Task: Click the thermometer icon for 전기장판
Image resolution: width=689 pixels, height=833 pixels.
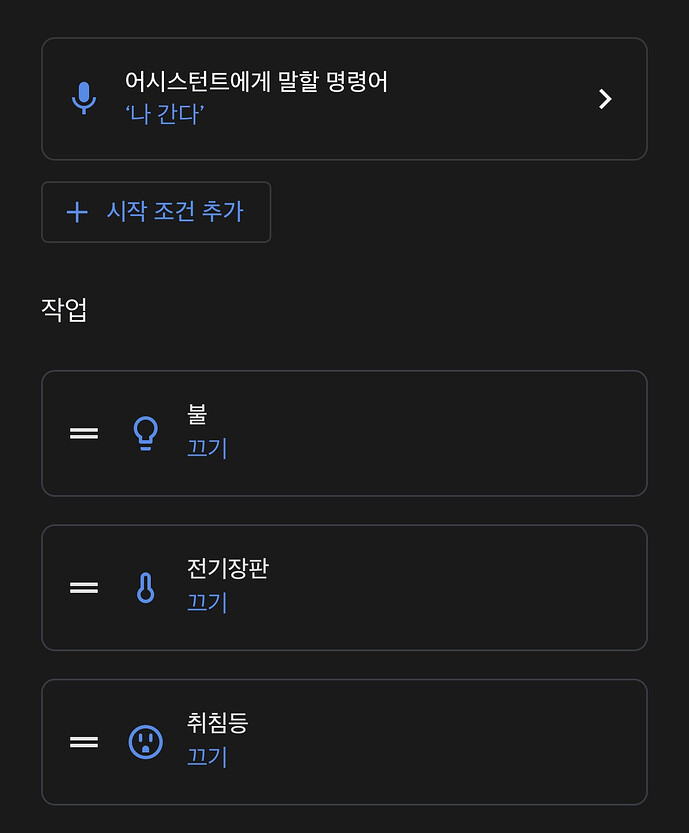Action: (x=146, y=588)
